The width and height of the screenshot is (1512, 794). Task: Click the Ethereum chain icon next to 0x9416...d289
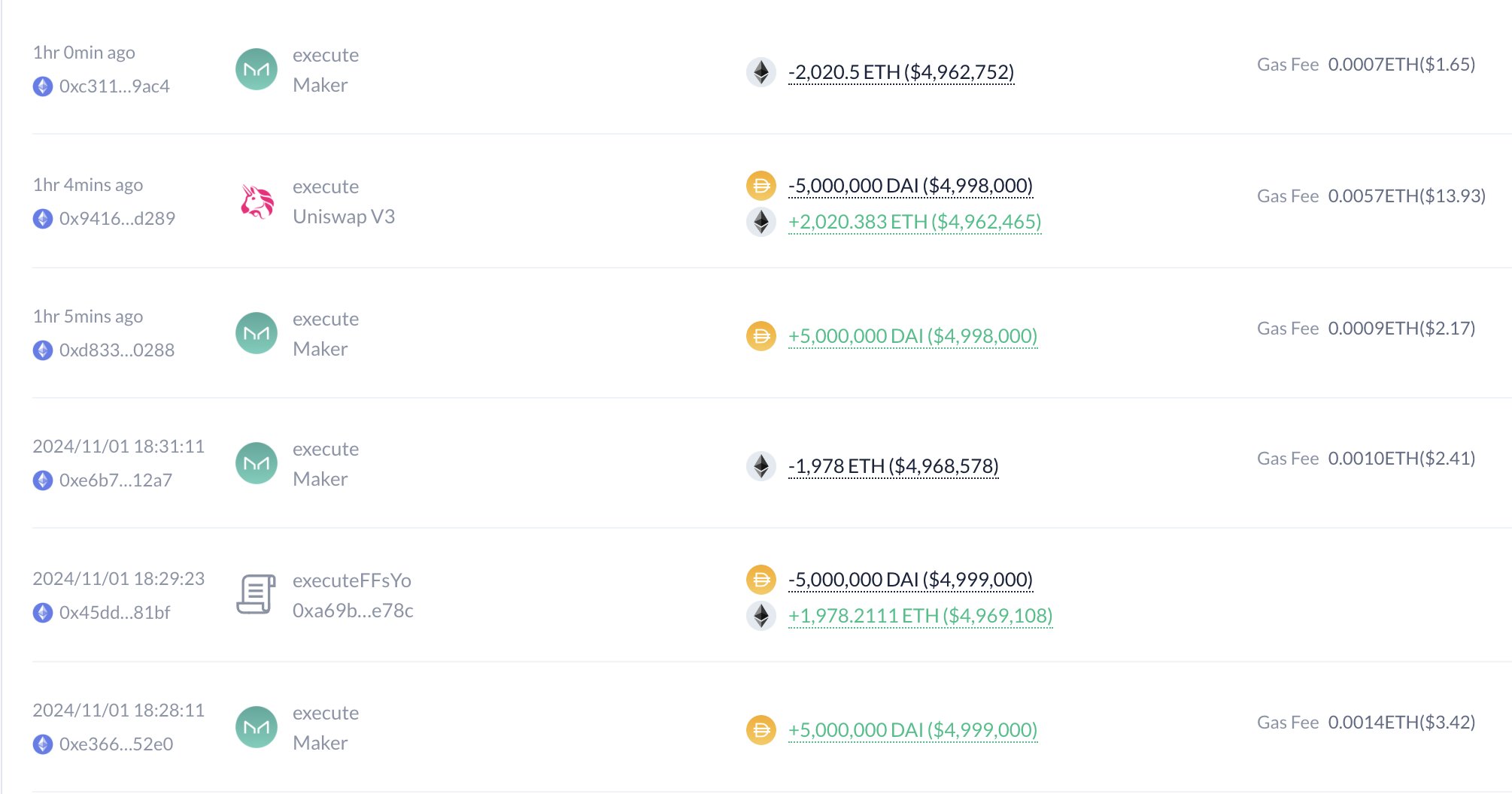(43, 219)
